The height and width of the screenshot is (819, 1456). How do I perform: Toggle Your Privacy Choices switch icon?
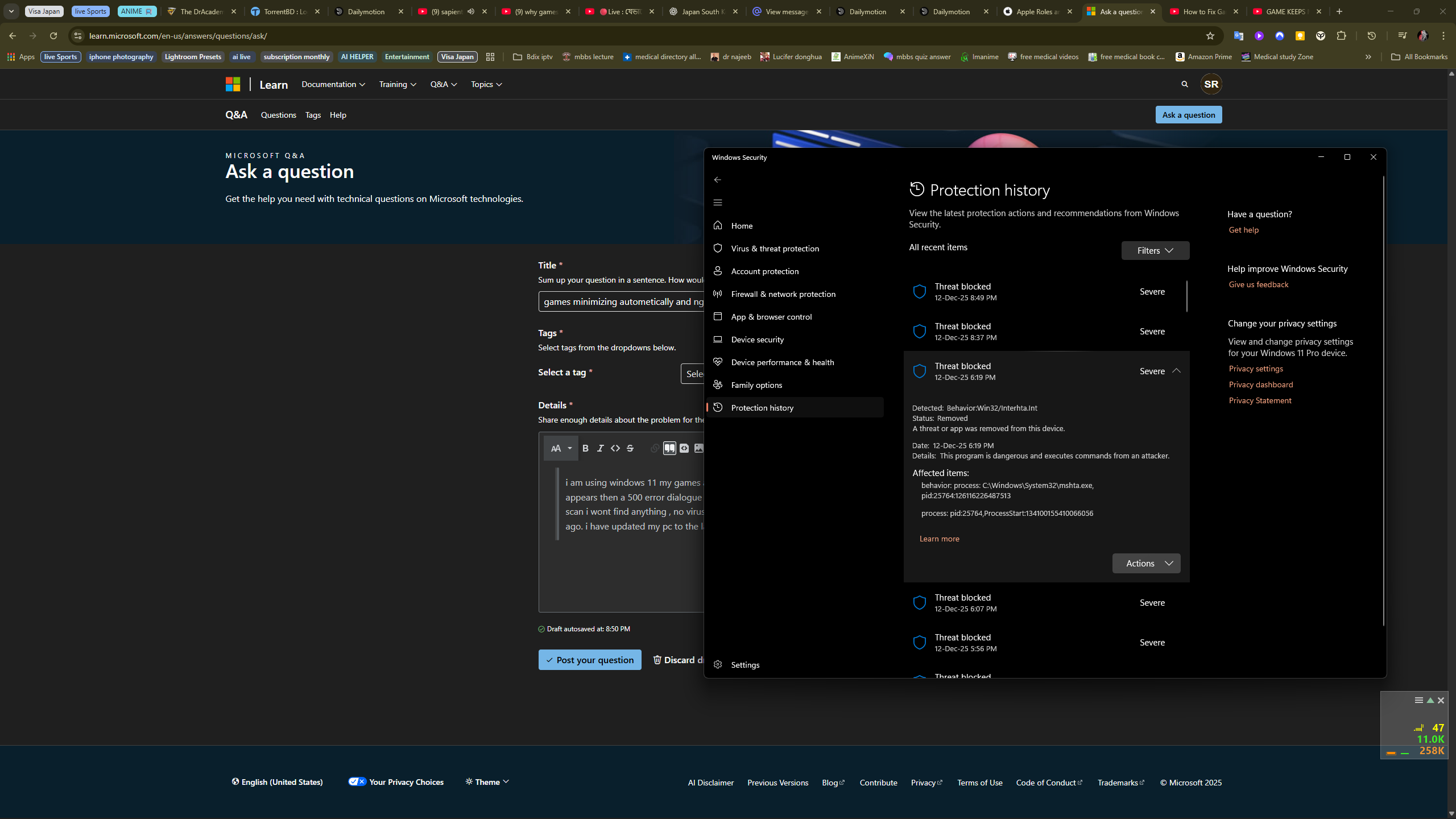tap(357, 781)
